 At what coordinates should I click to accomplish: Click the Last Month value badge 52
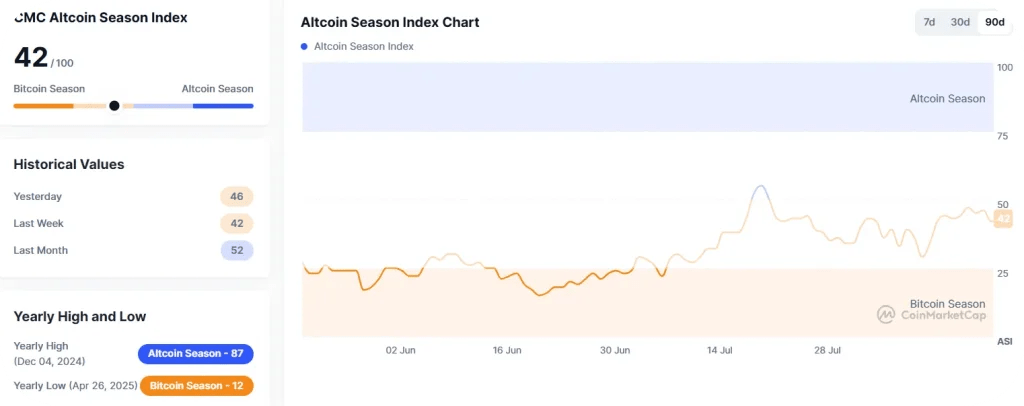tap(237, 251)
